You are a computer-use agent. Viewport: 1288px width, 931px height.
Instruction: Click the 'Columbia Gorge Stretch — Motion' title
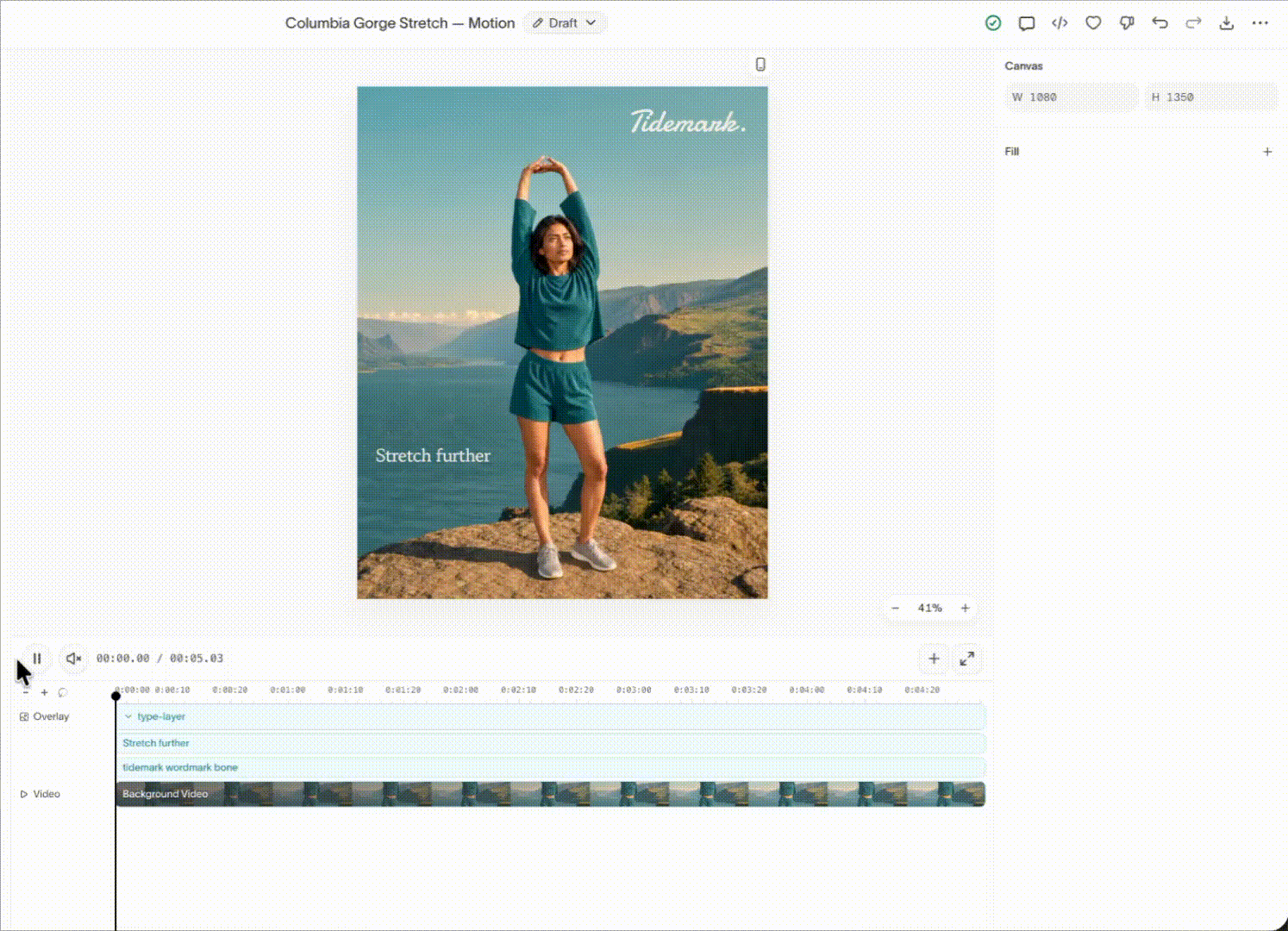pyautogui.click(x=400, y=23)
